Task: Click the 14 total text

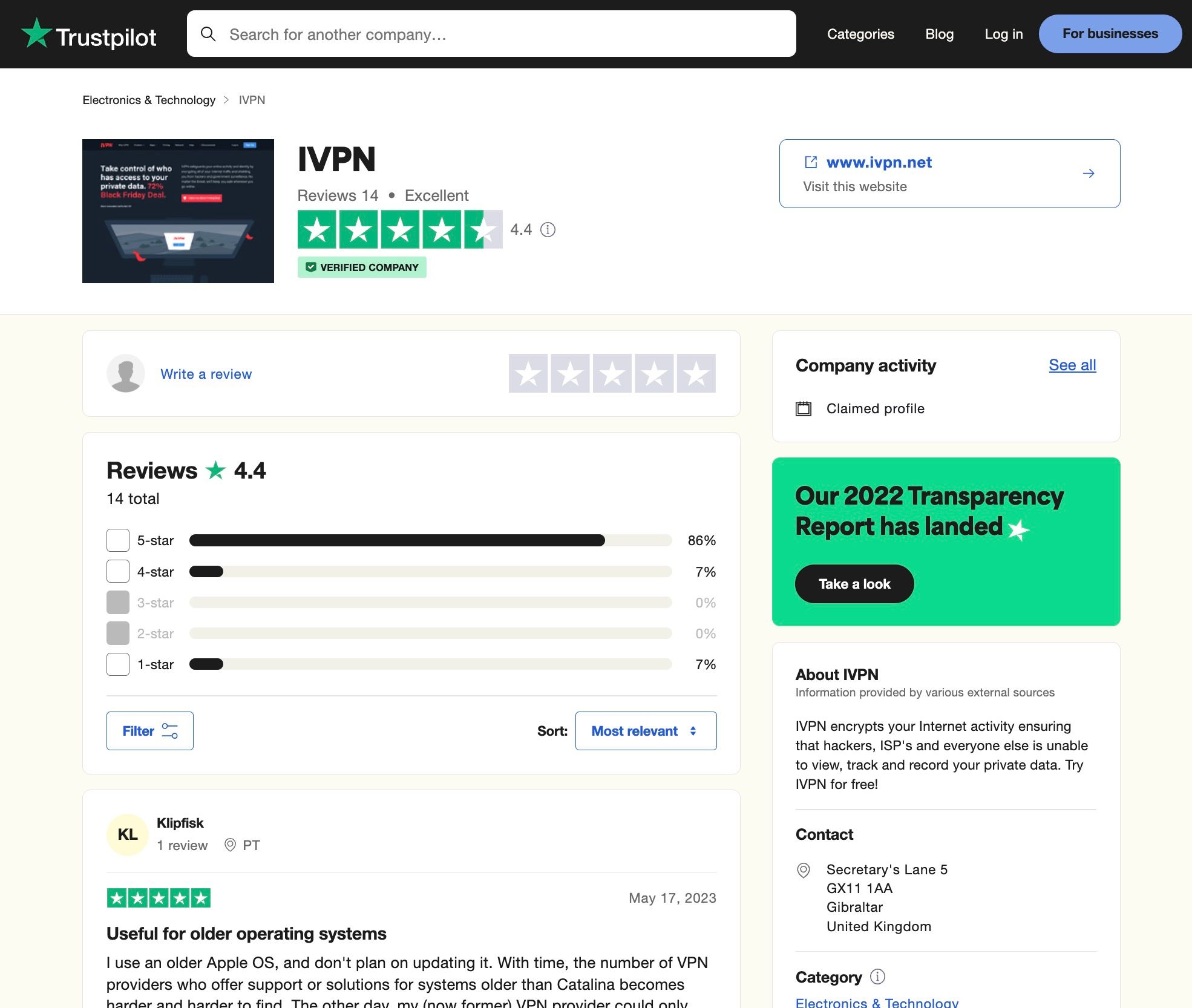Action: coord(133,499)
